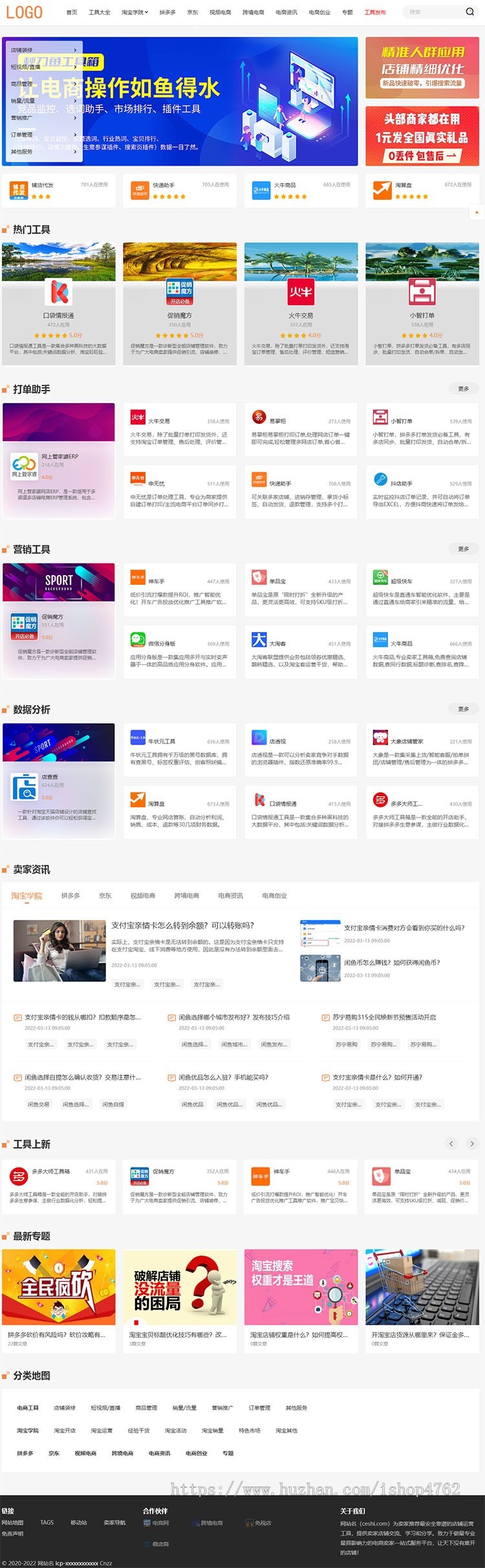Image resolution: width=485 pixels, height=1568 pixels.
Task: Open the 淘宝搜索权重才是王道 topic thumbnail
Action: click(x=301, y=1287)
